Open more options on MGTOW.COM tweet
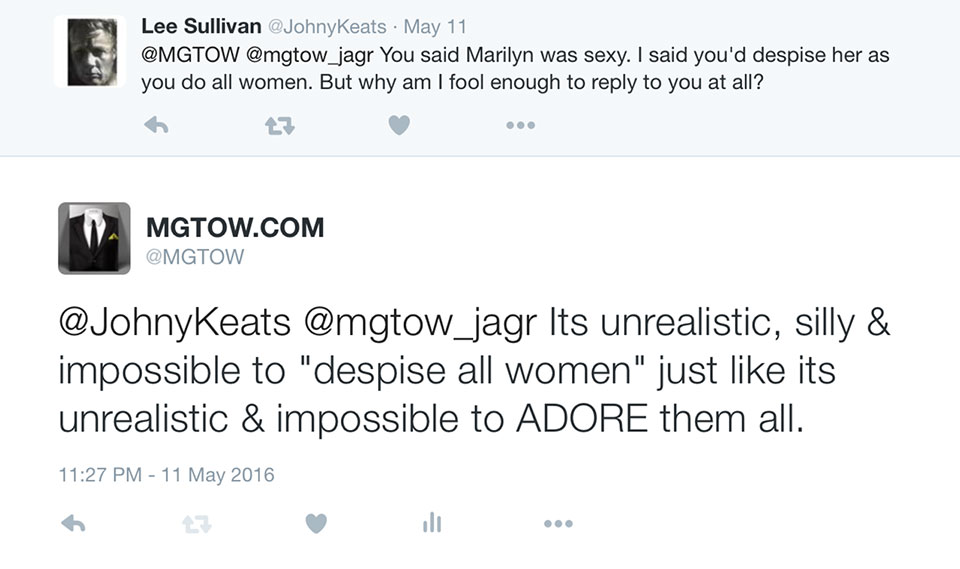 coord(557,523)
